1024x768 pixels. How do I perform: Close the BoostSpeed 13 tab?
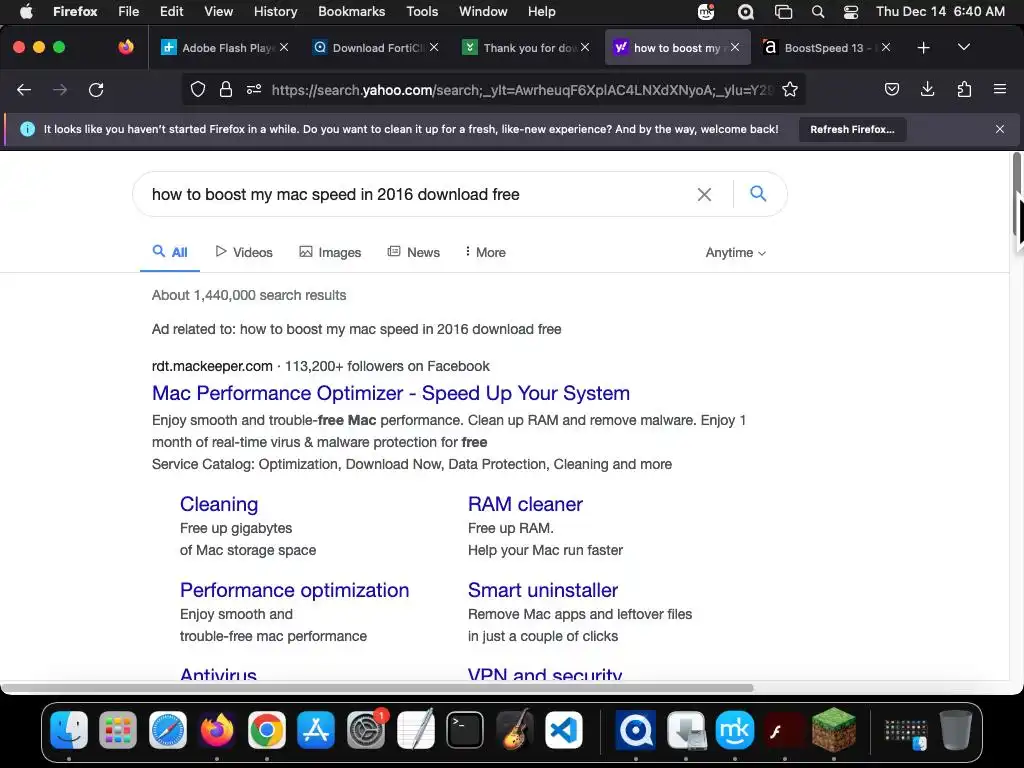[886, 48]
